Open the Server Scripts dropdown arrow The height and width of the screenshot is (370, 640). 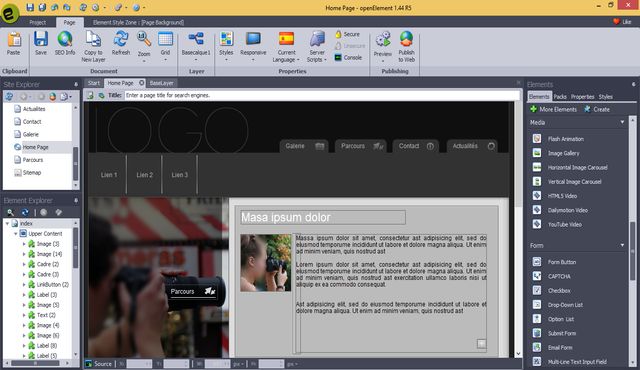[x=325, y=60]
